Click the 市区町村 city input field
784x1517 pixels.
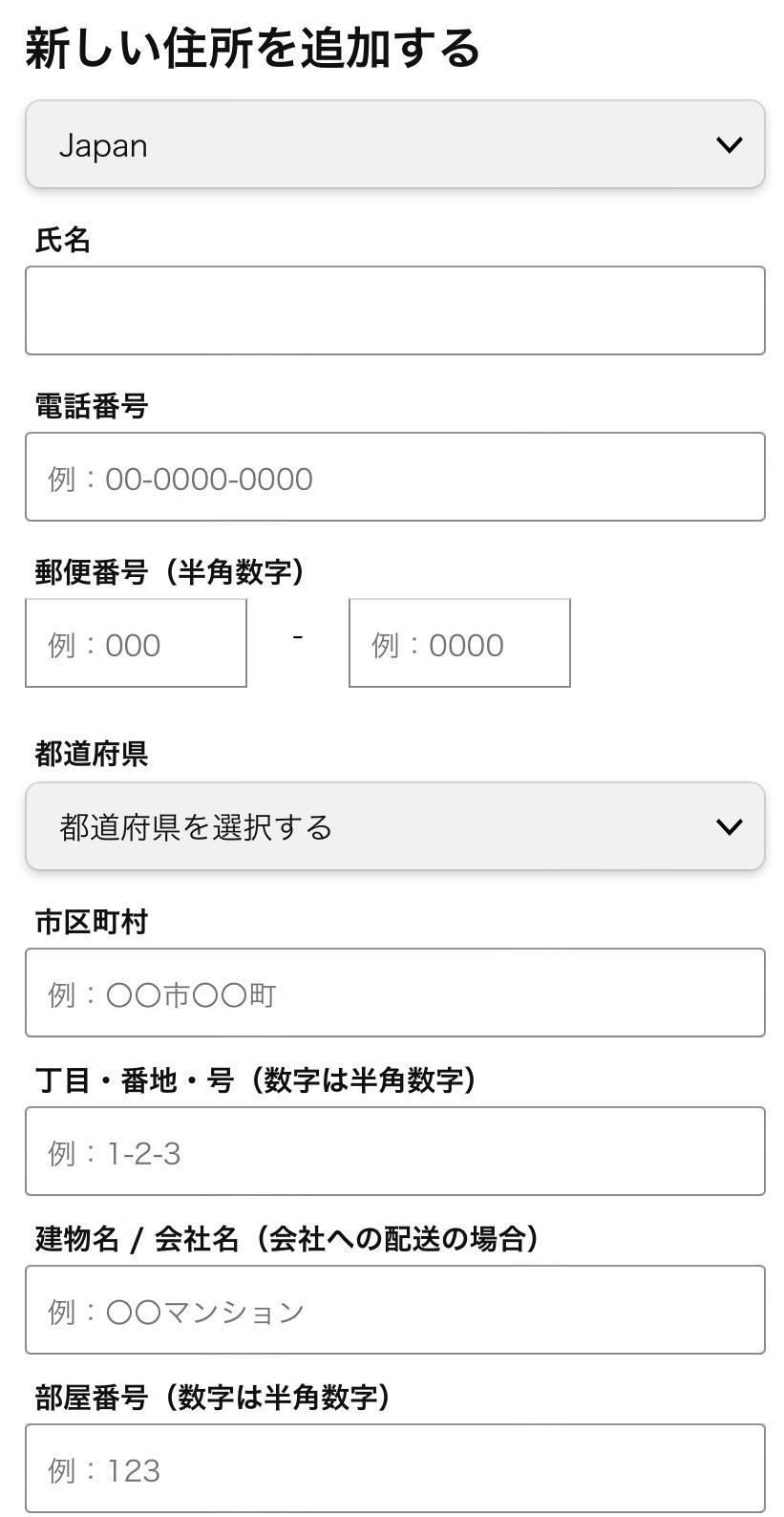coord(394,993)
